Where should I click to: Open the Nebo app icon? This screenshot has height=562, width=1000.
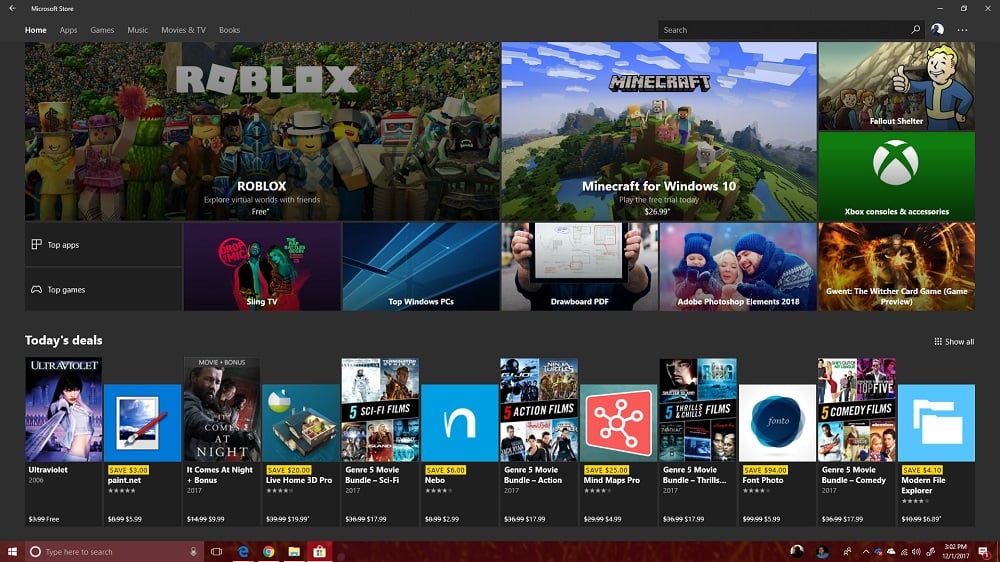tap(459, 422)
